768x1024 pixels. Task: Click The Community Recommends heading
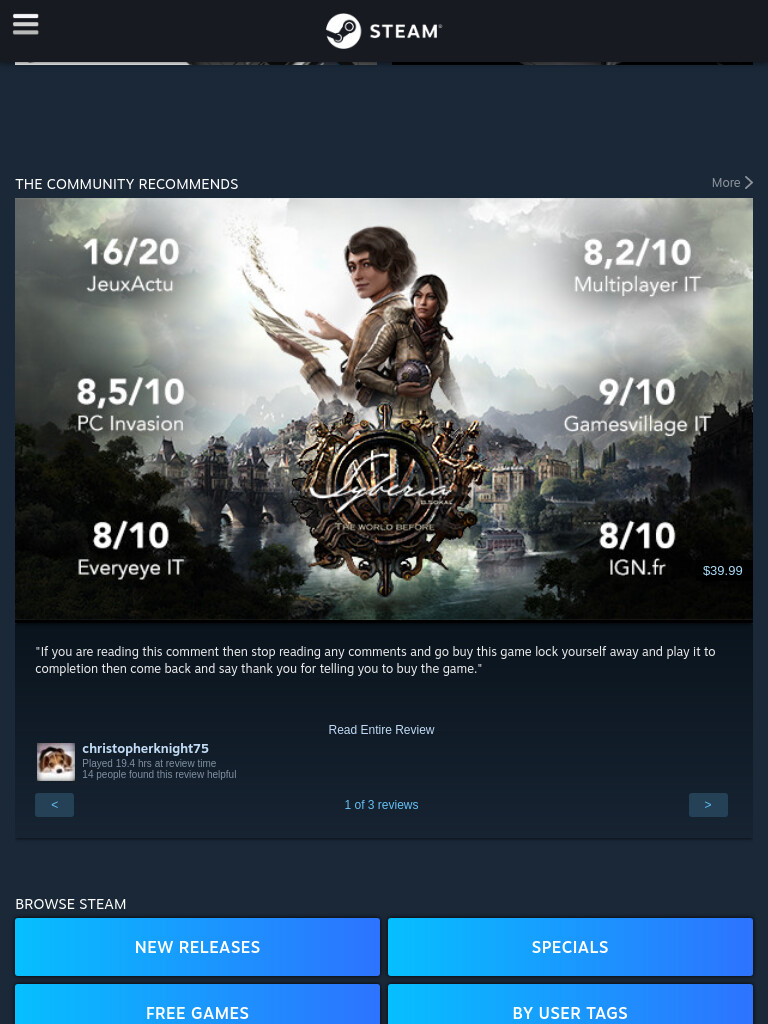point(127,184)
